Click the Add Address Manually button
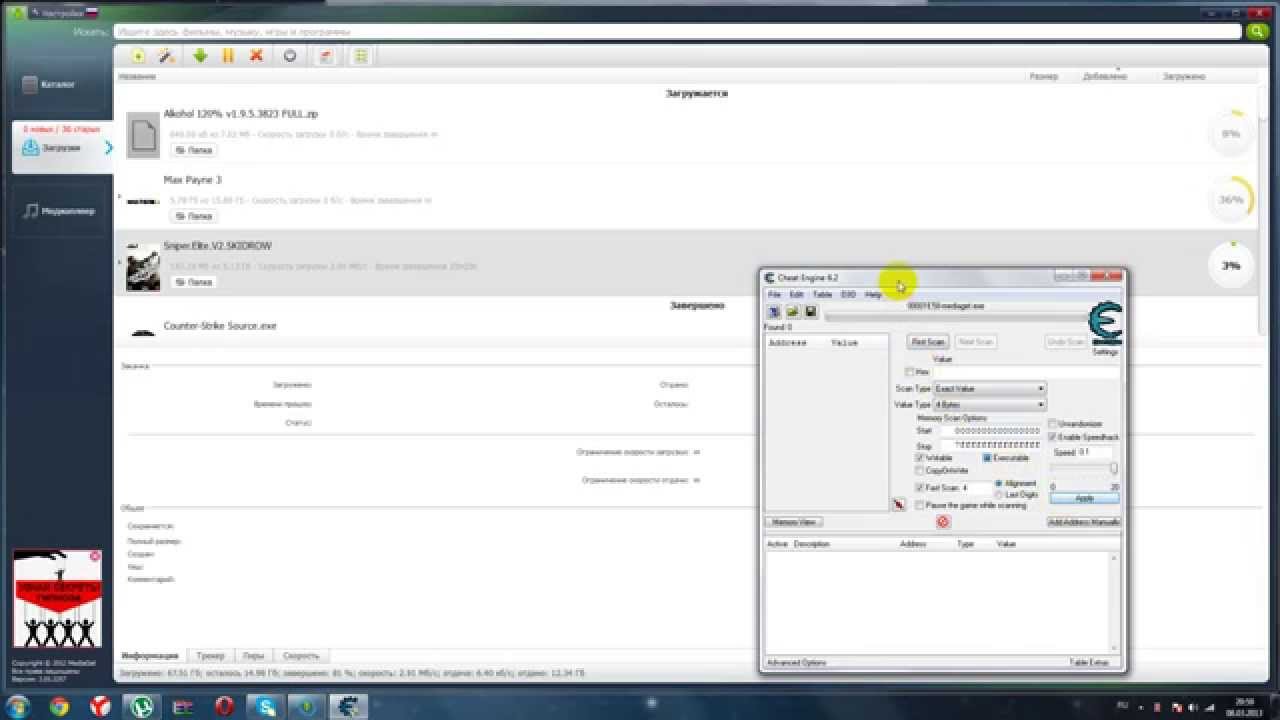This screenshot has width=1280, height=720. point(1083,522)
